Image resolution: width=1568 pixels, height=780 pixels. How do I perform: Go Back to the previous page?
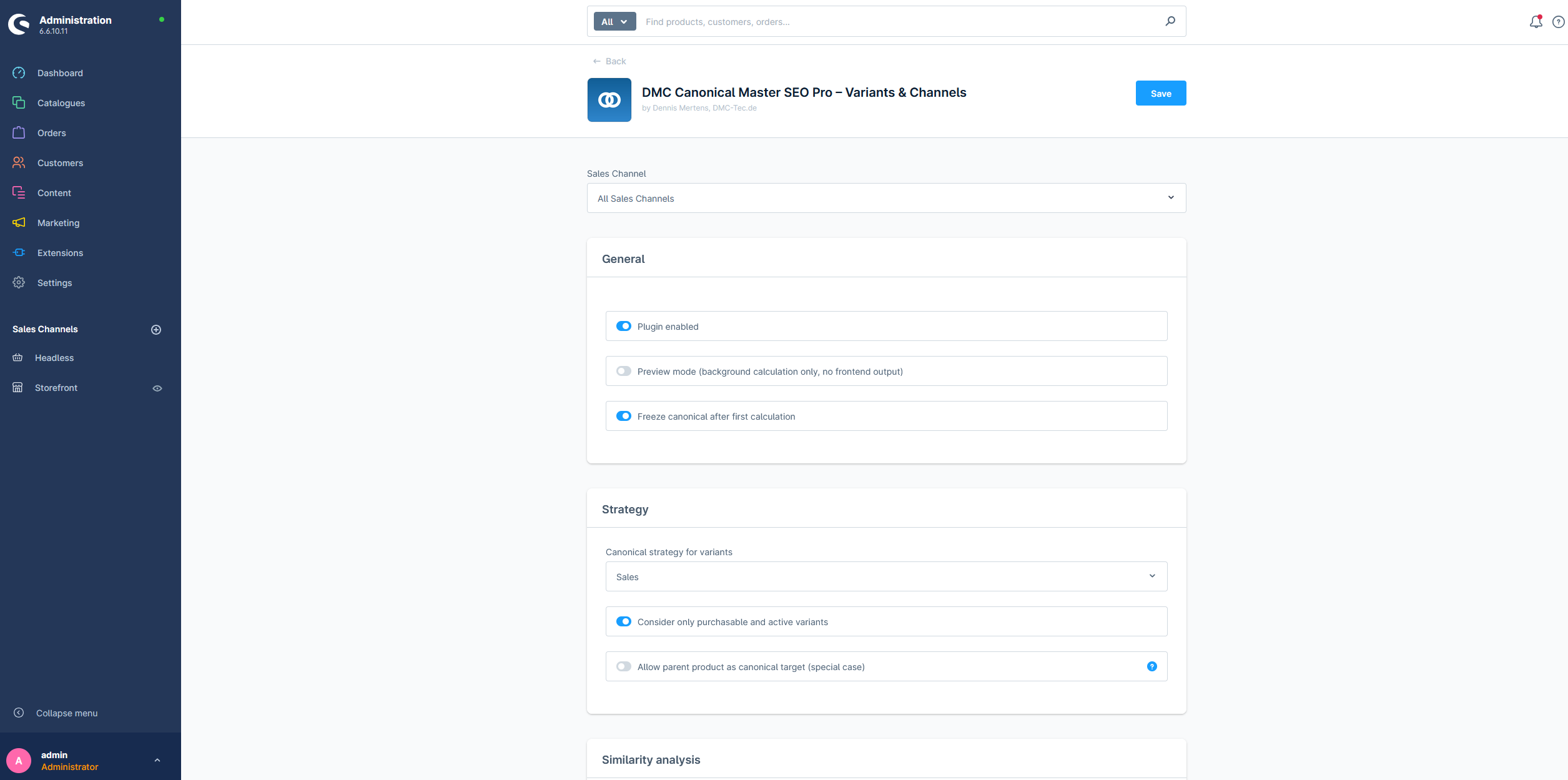pyautogui.click(x=609, y=61)
